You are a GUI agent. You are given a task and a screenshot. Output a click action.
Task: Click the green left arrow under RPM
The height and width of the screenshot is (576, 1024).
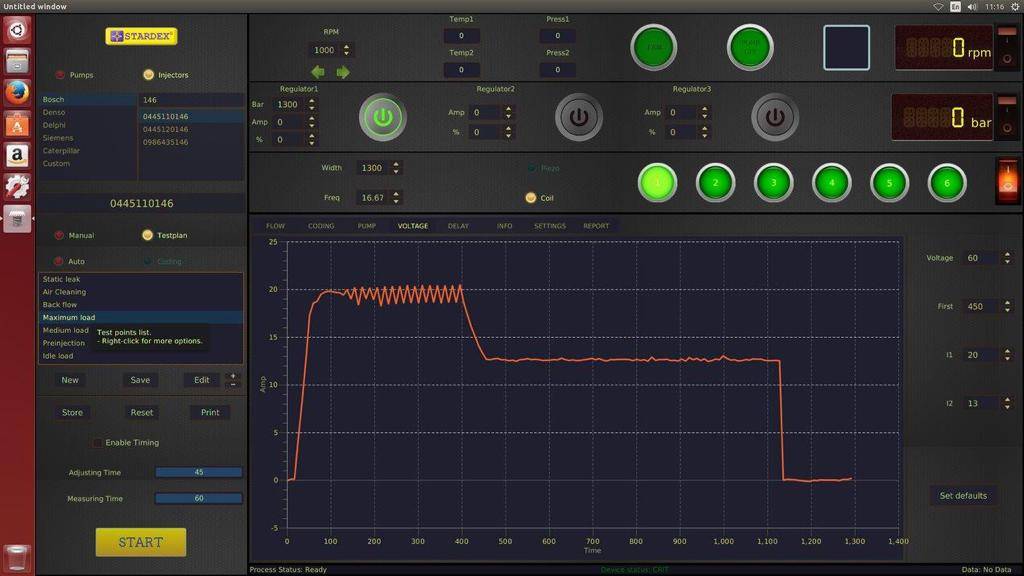318,72
